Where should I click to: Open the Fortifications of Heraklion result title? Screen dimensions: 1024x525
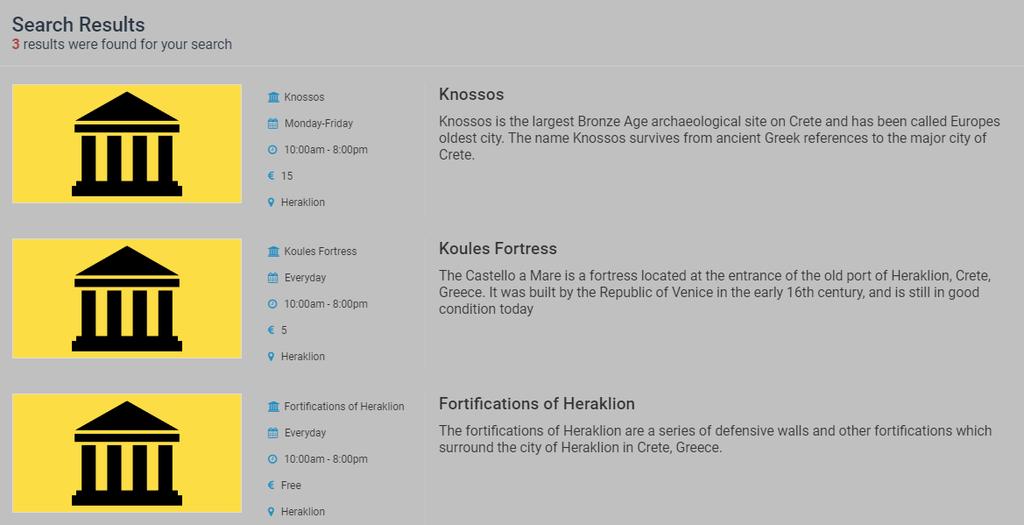click(536, 404)
